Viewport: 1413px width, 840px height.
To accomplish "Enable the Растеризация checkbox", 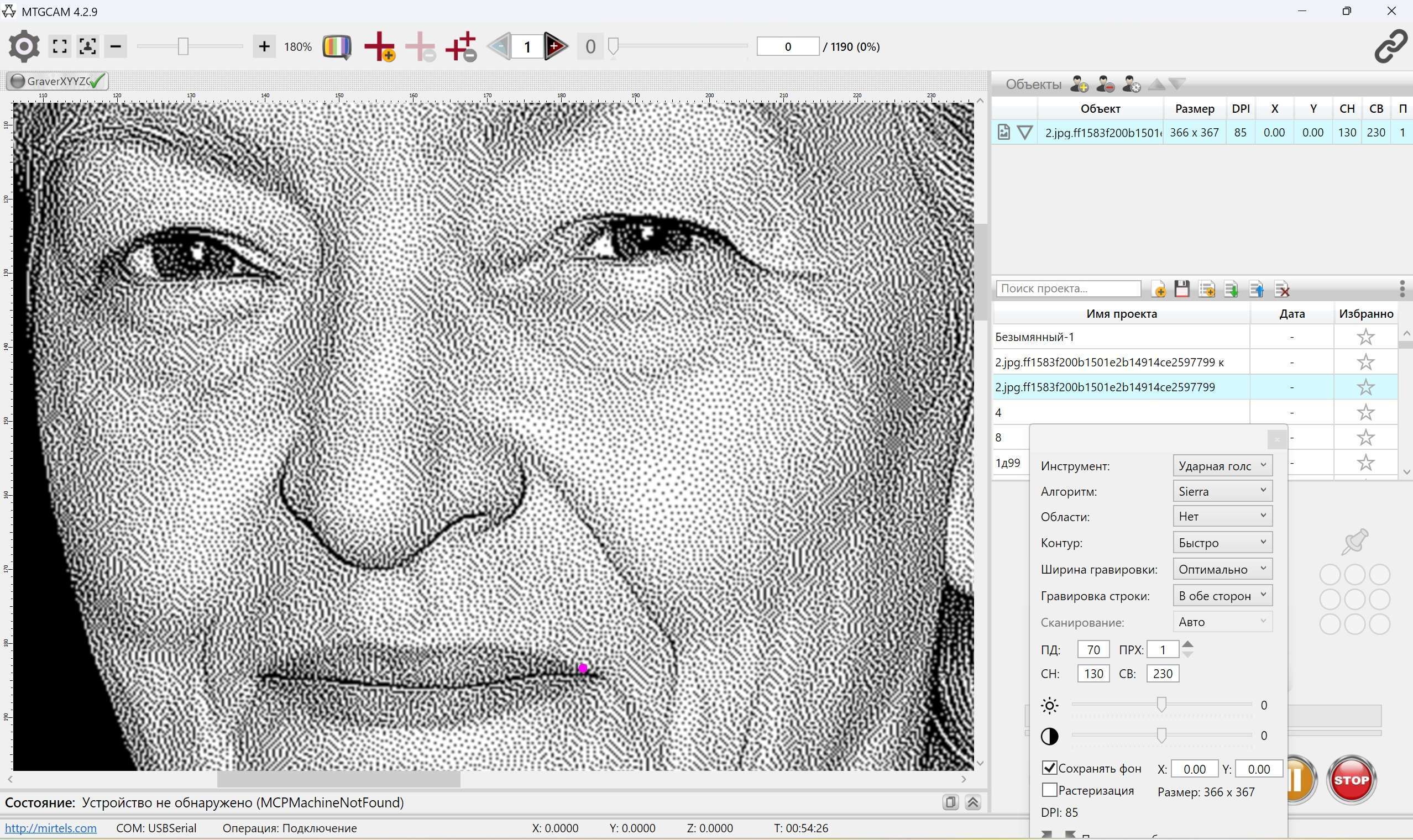I will click(1049, 790).
